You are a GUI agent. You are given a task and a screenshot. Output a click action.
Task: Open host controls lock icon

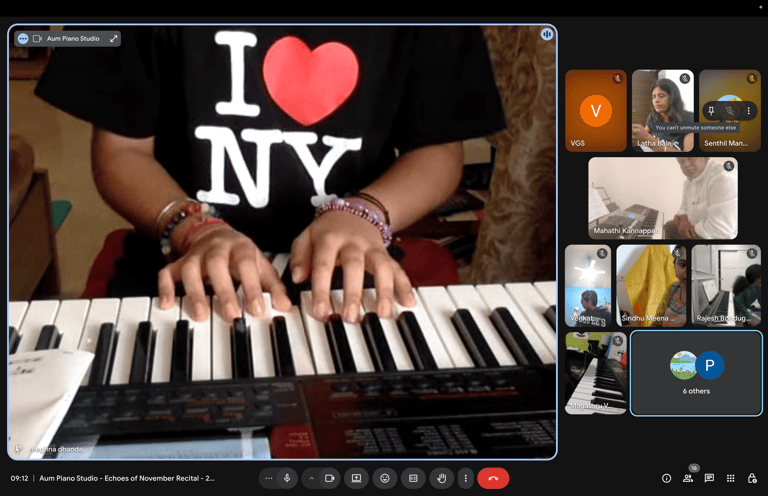pos(752,478)
